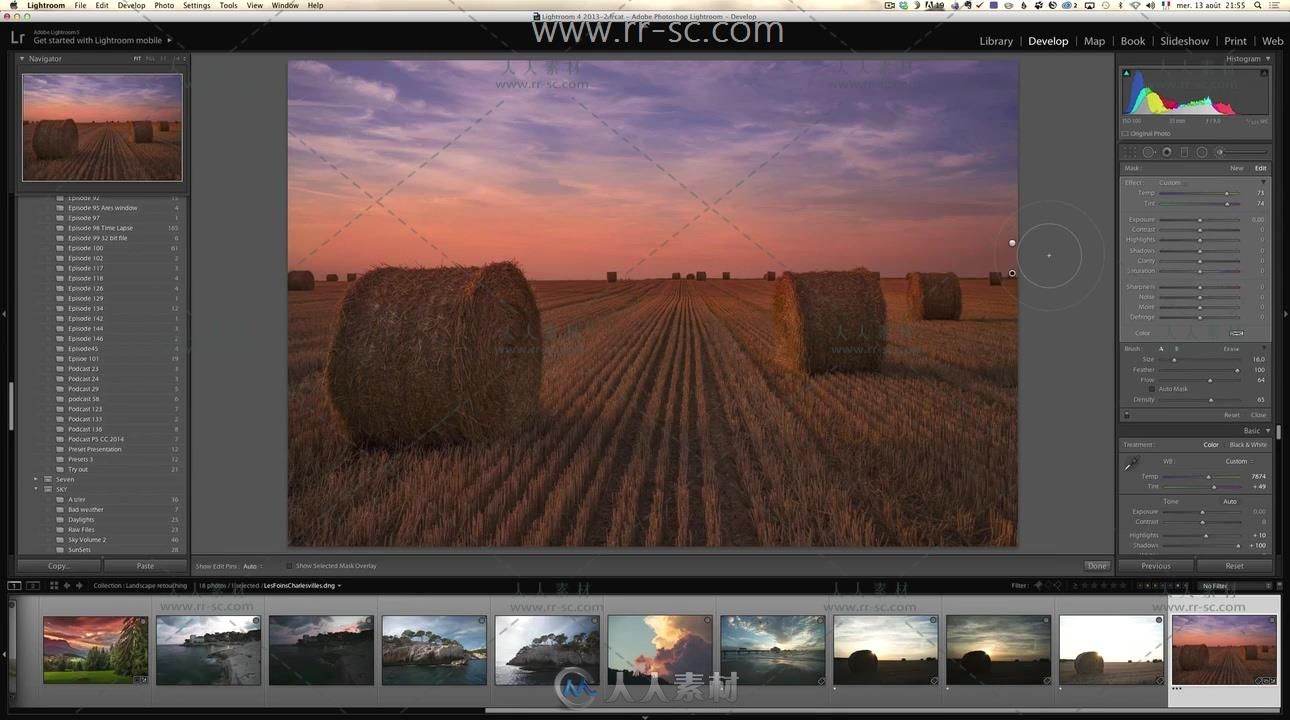Click Done below the photo
The image size is (1290, 720).
(x=1097, y=566)
